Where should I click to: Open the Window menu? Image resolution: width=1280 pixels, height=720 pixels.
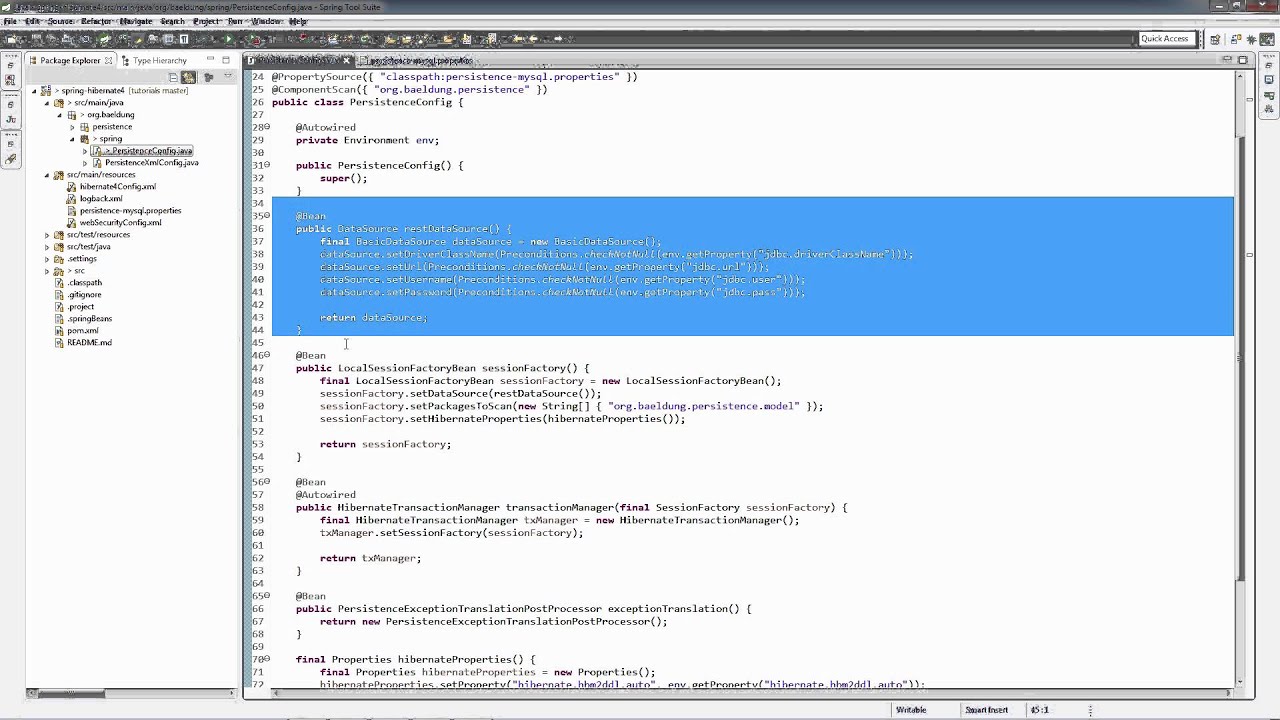[x=267, y=21]
